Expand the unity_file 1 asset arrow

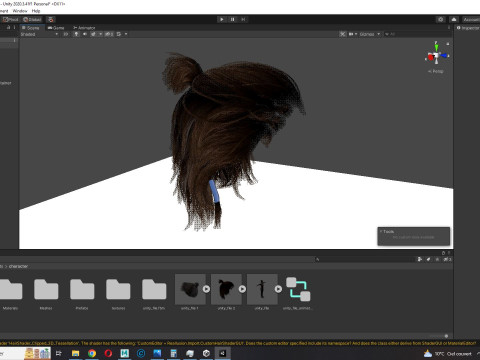pos(206,289)
